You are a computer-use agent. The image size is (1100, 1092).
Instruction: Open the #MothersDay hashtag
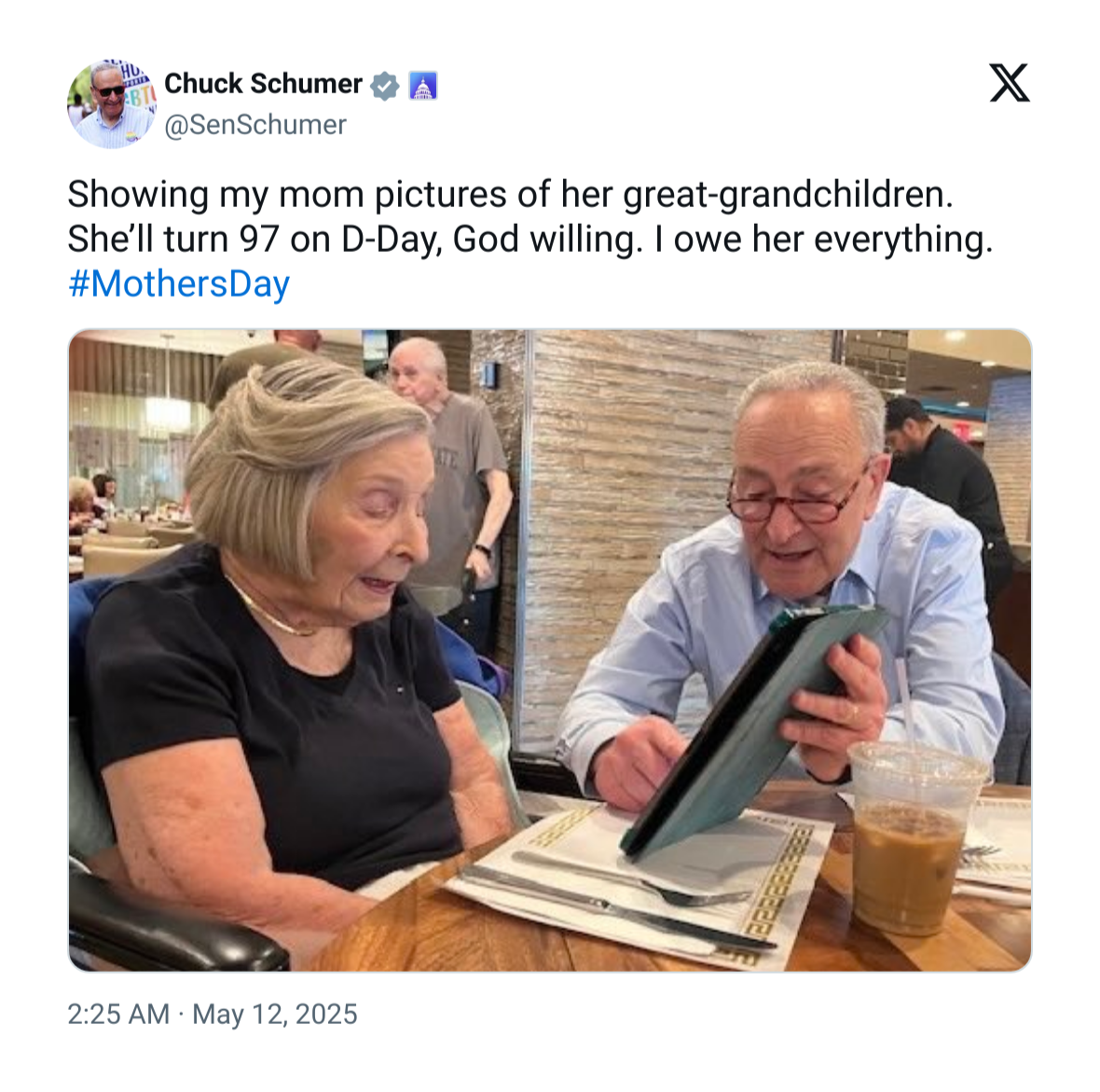(179, 284)
